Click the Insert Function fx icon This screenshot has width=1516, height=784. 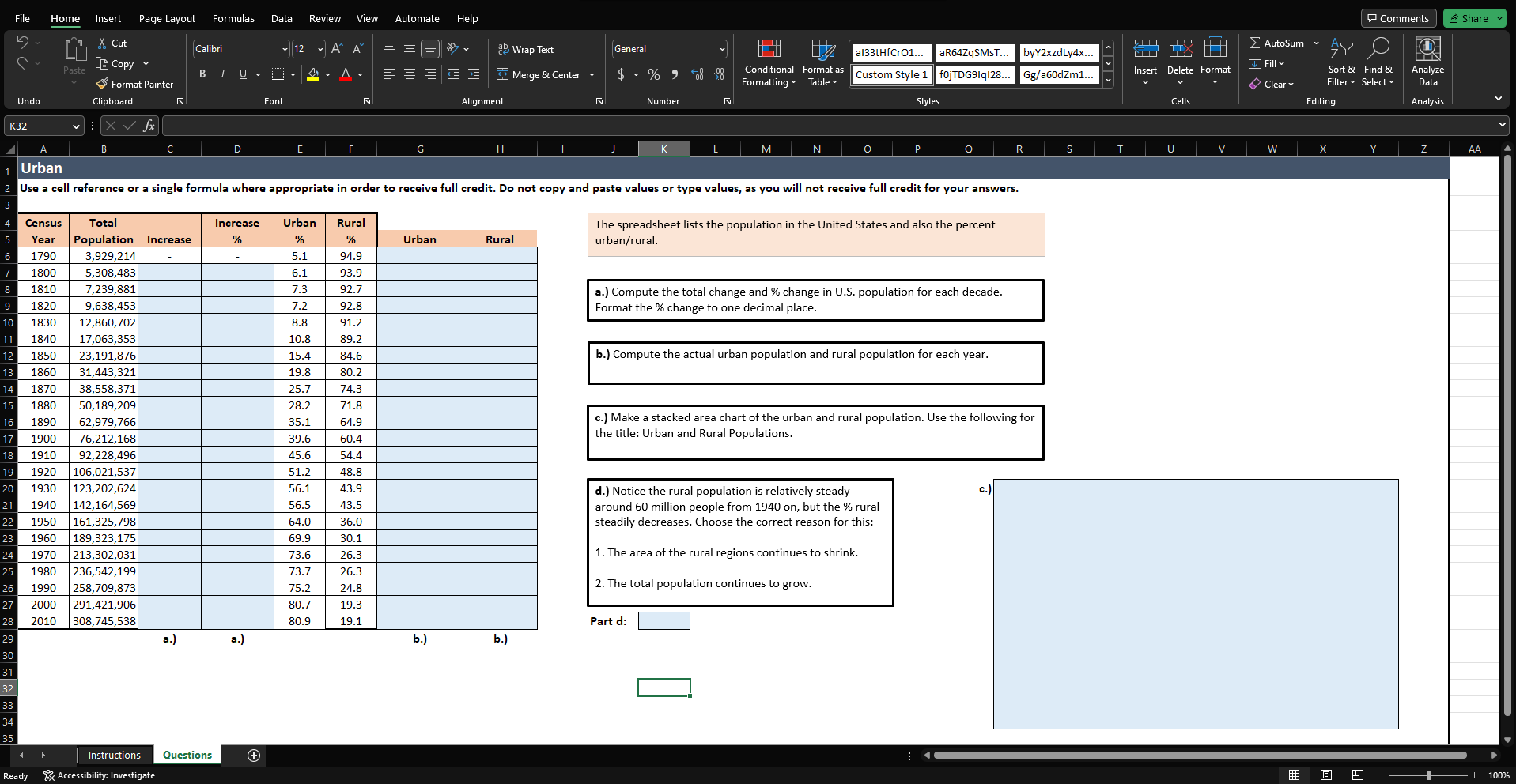coord(149,126)
